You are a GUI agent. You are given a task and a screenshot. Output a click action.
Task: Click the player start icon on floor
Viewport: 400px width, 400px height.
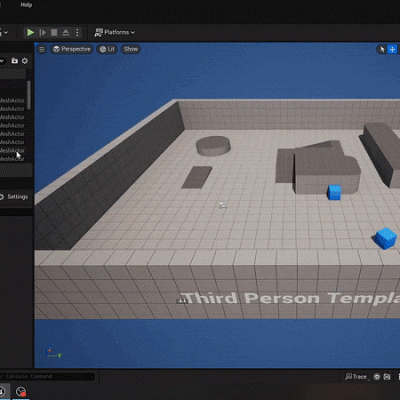(x=223, y=205)
